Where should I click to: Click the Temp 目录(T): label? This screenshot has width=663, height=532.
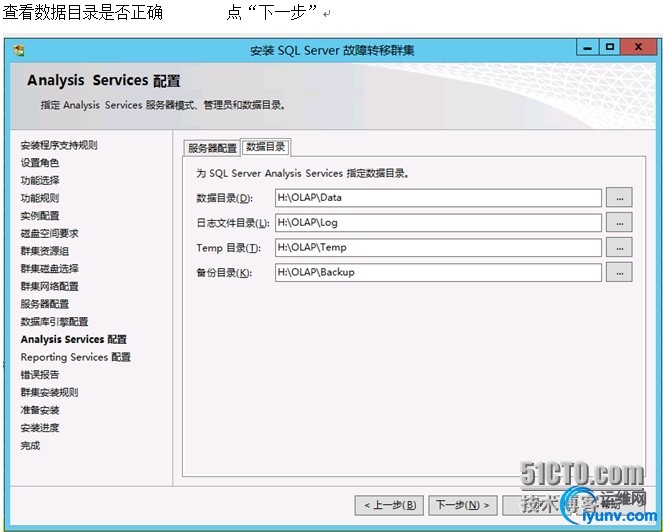[x=229, y=248]
